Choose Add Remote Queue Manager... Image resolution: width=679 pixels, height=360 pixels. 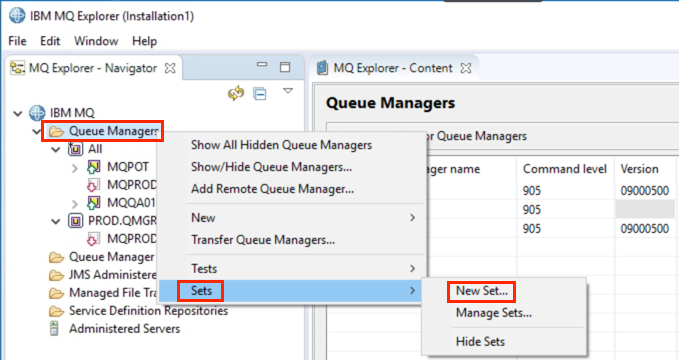coord(272,189)
